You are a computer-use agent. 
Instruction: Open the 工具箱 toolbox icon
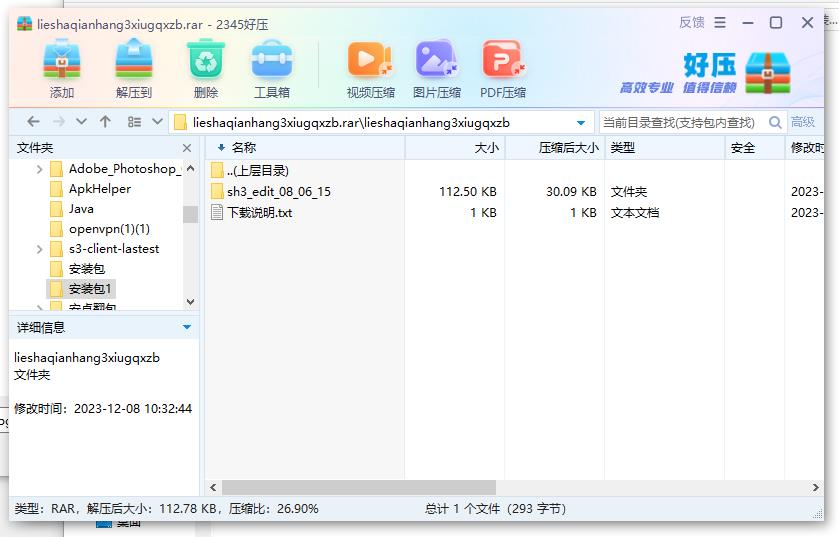coord(272,60)
